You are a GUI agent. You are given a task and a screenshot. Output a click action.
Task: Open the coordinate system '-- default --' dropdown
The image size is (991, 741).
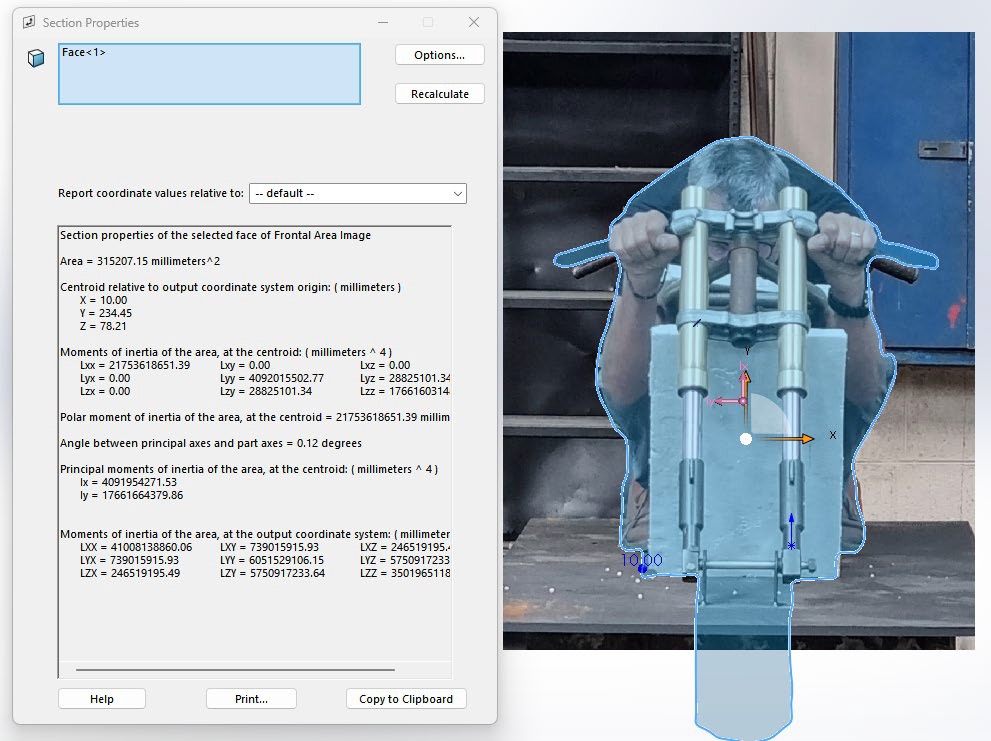pos(357,193)
